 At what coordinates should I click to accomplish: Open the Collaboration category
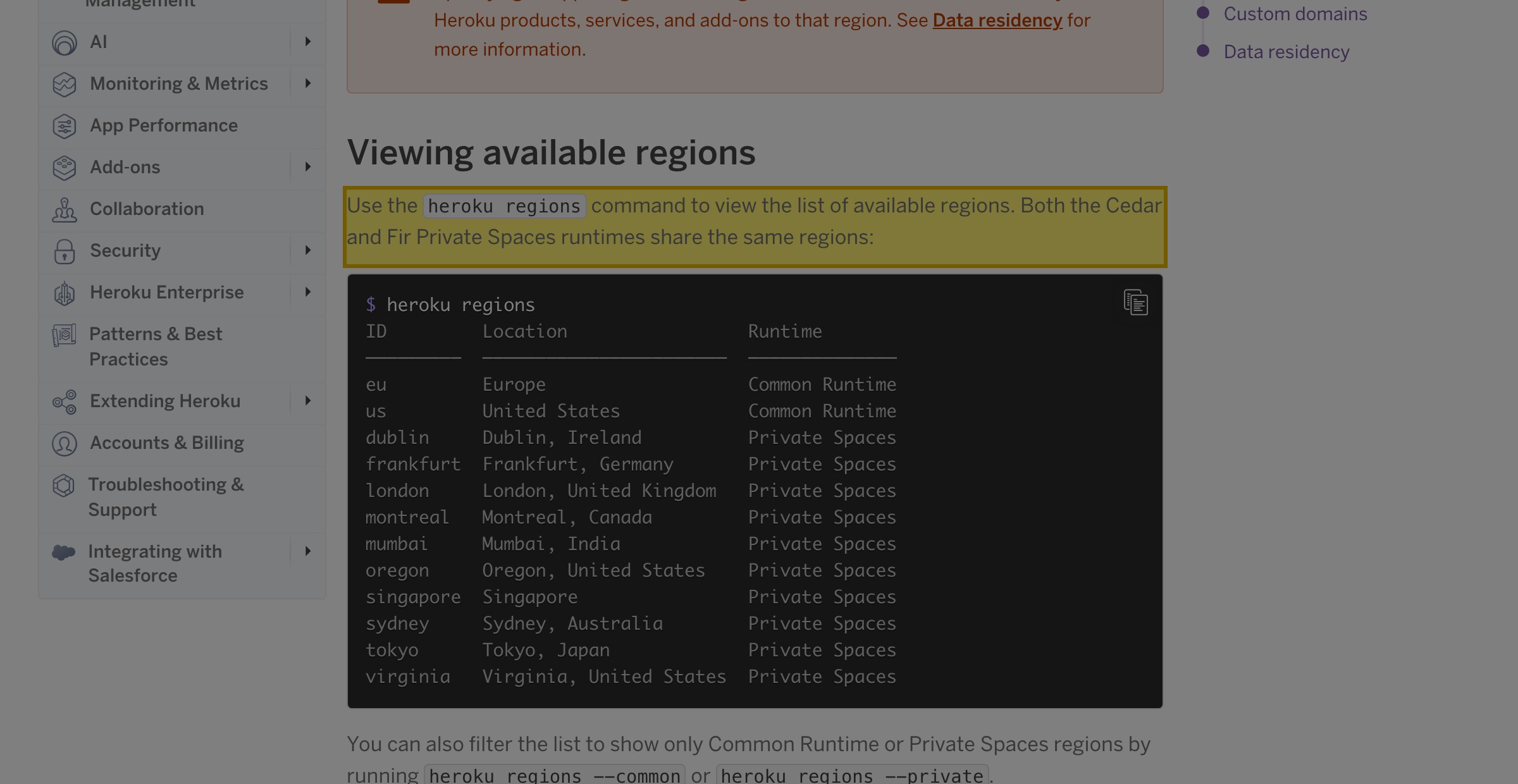pos(147,209)
